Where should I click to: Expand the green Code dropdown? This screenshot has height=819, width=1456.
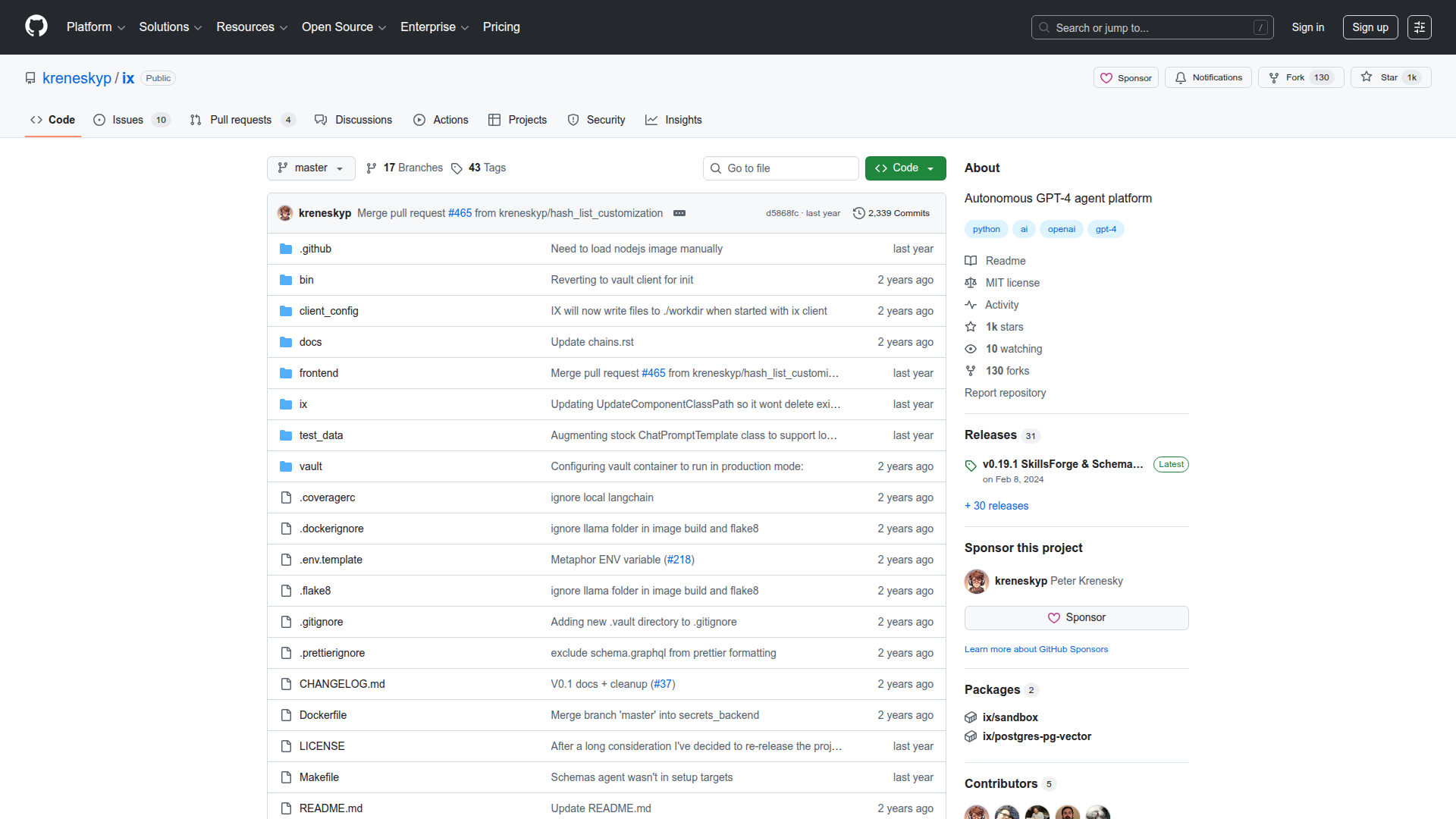point(905,168)
